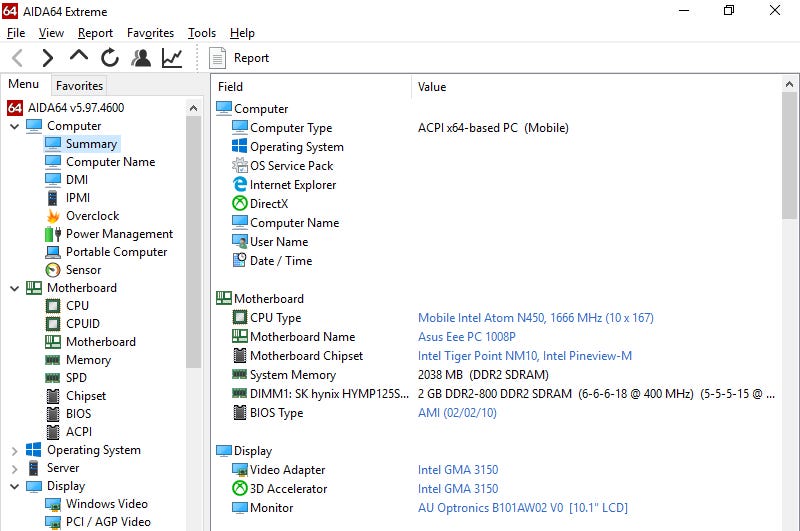The width and height of the screenshot is (800, 531).
Task: Open AU Optronics B101AW02 monitor link
Action: click(x=522, y=508)
